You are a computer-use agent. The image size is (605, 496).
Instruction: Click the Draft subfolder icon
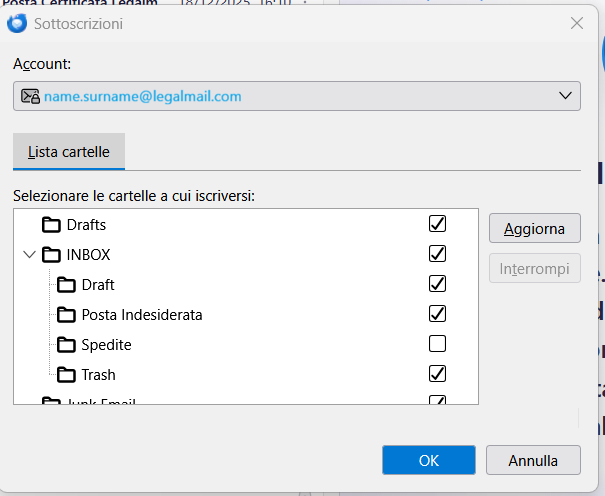point(67,285)
